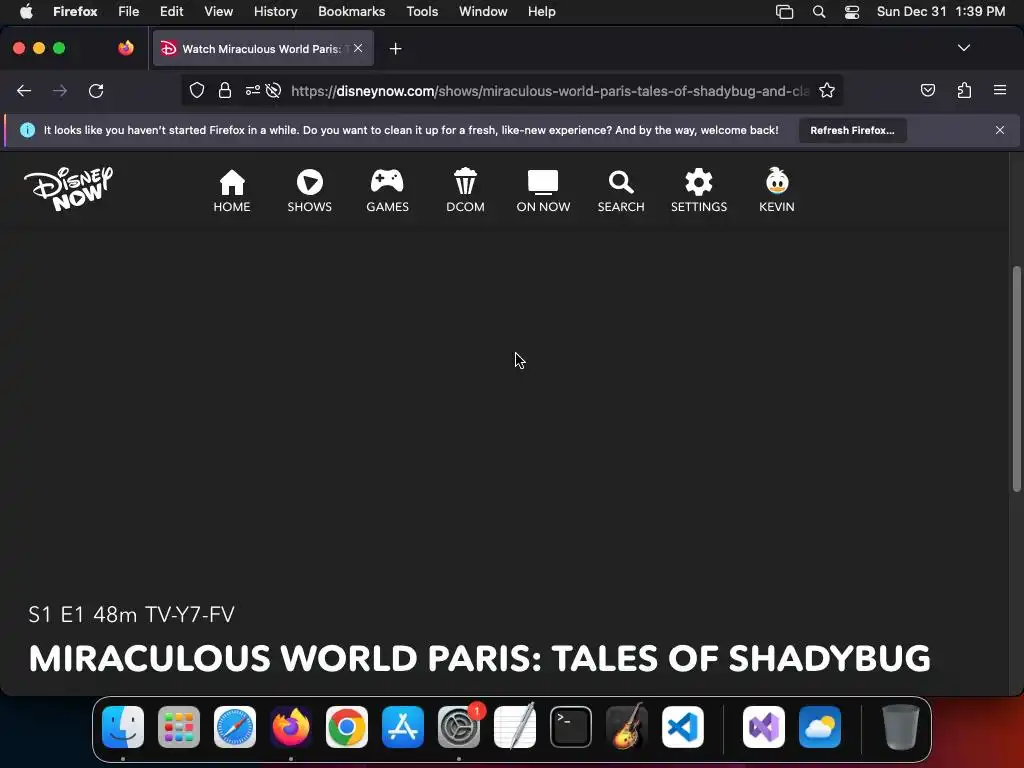Open the Firefox application menu

1000,91
